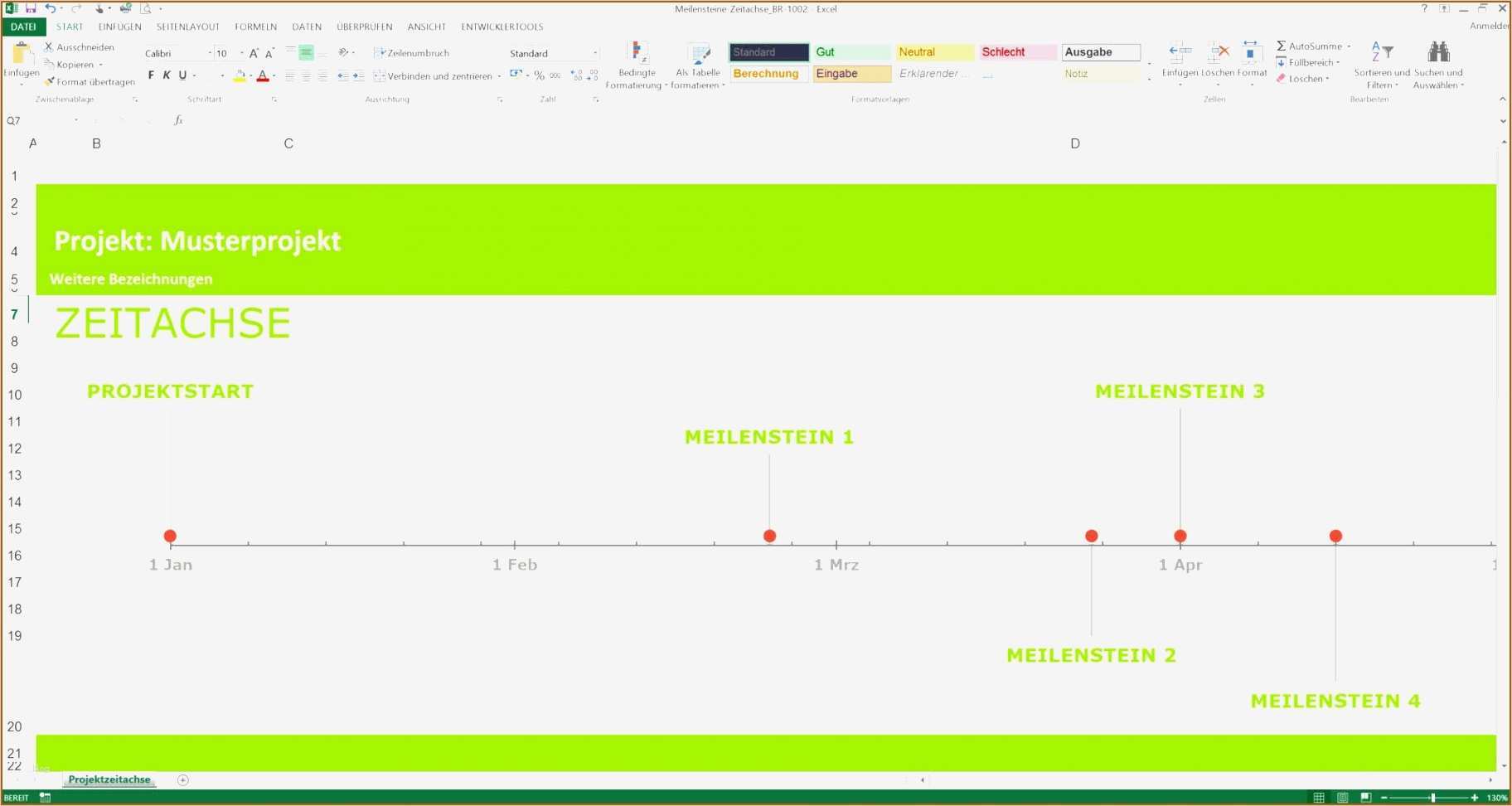Toggle underline U formatting
This screenshot has height=806, width=1512.
click(182, 75)
